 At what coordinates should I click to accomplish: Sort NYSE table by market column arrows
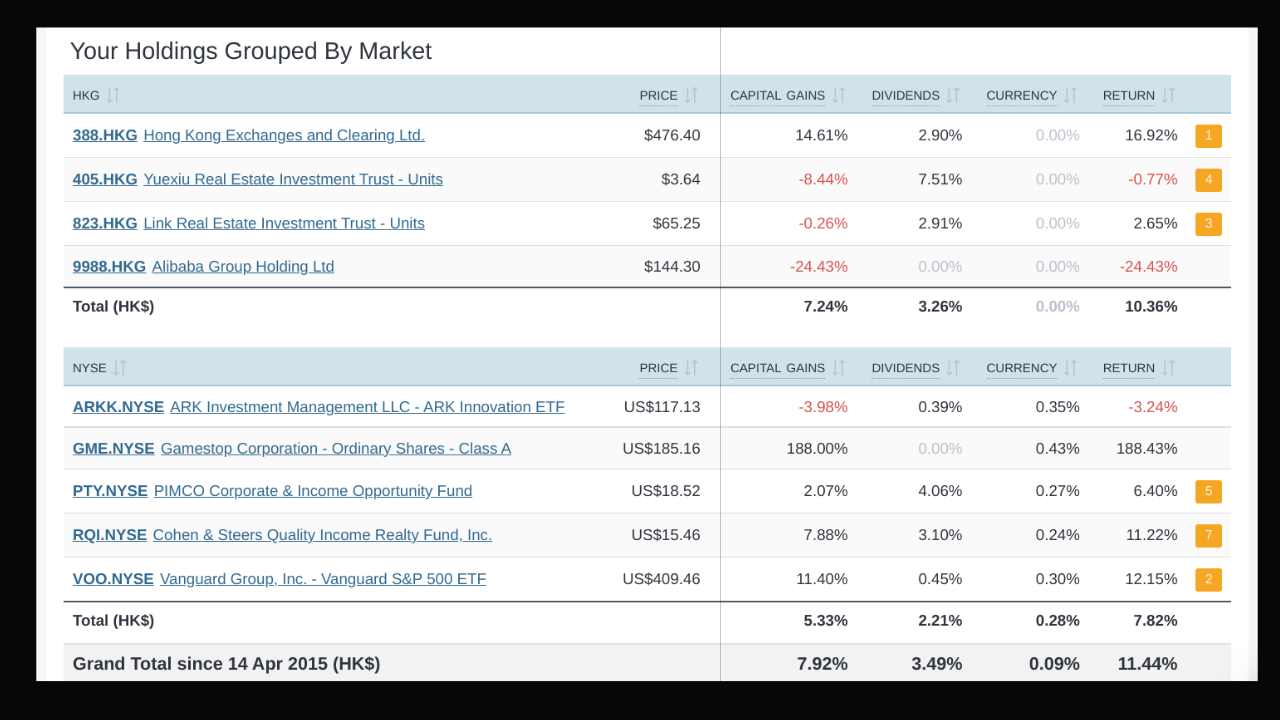[120, 368]
